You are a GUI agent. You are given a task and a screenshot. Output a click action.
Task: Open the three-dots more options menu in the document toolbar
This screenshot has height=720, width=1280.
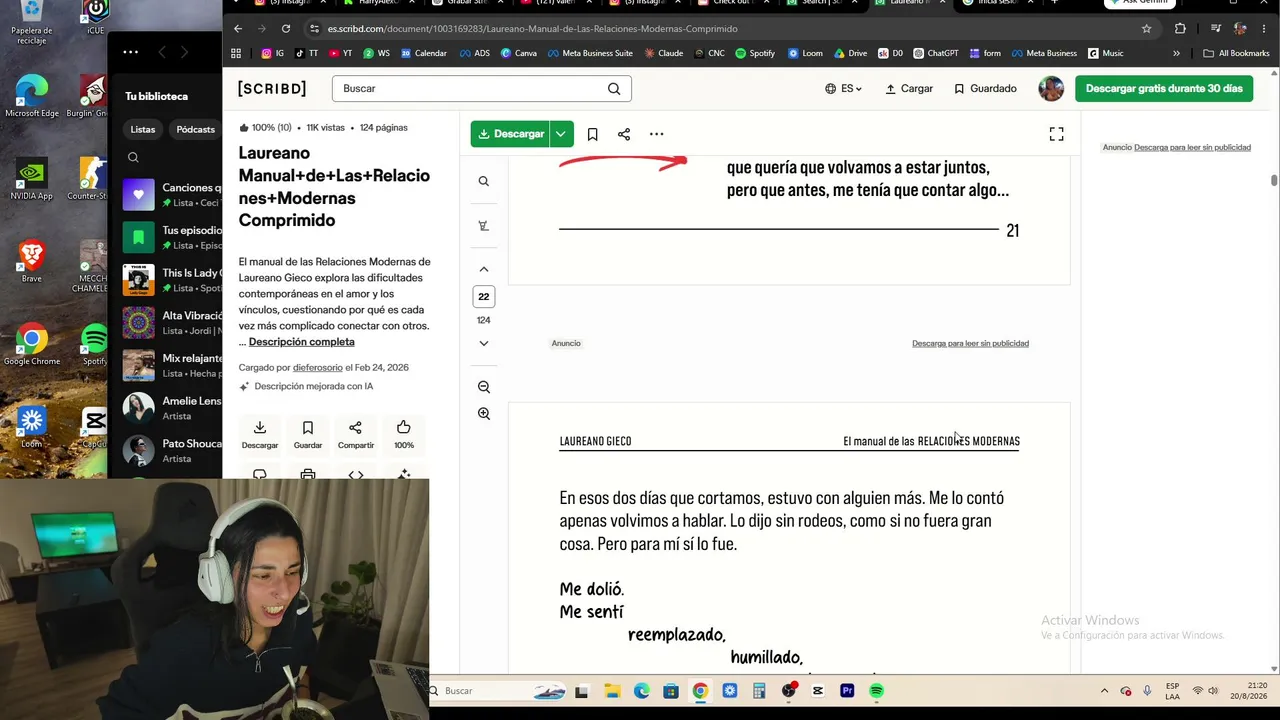coord(656,134)
